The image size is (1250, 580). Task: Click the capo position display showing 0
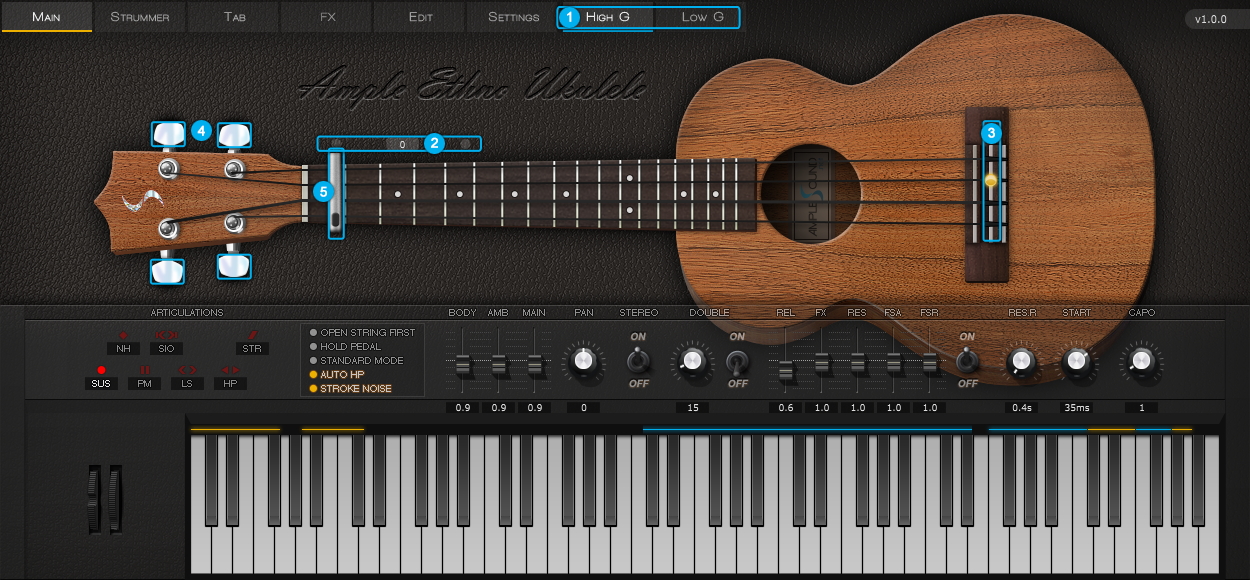(x=402, y=144)
